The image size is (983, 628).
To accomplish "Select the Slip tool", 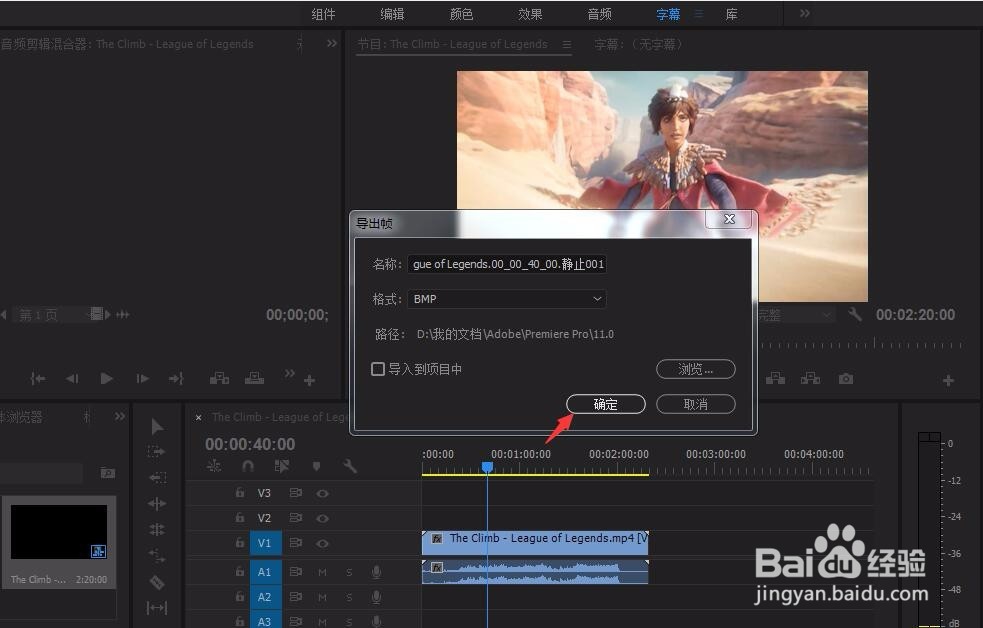I will (157, 608).
